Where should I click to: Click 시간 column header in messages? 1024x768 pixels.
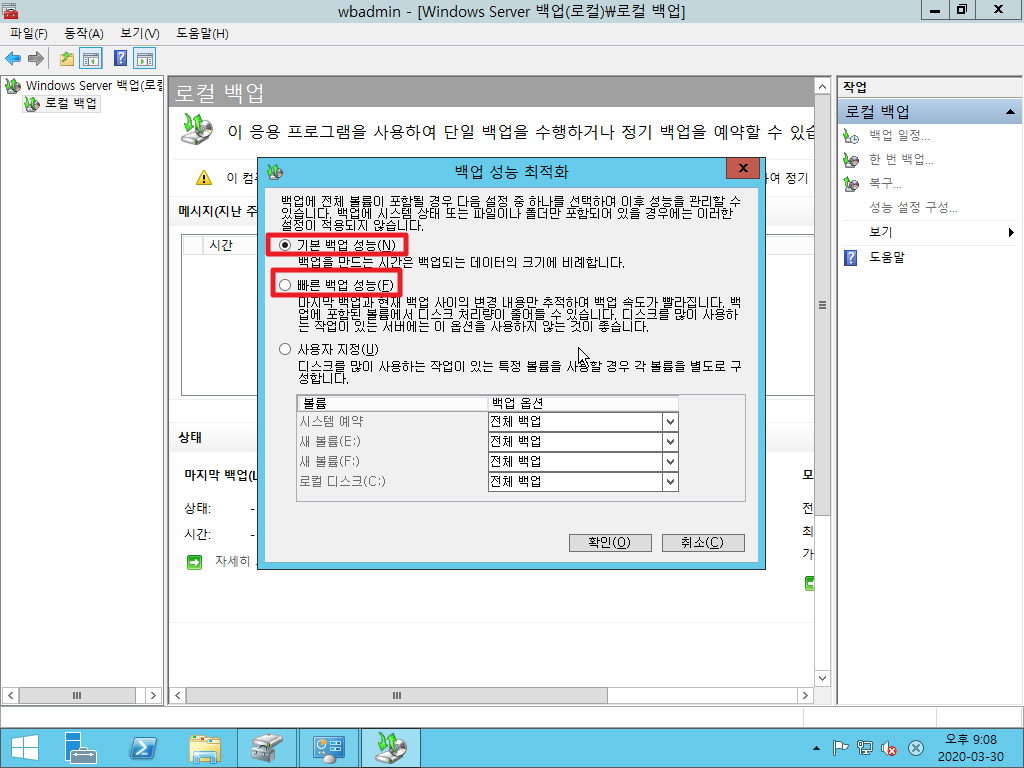click(x=221, y=246)
